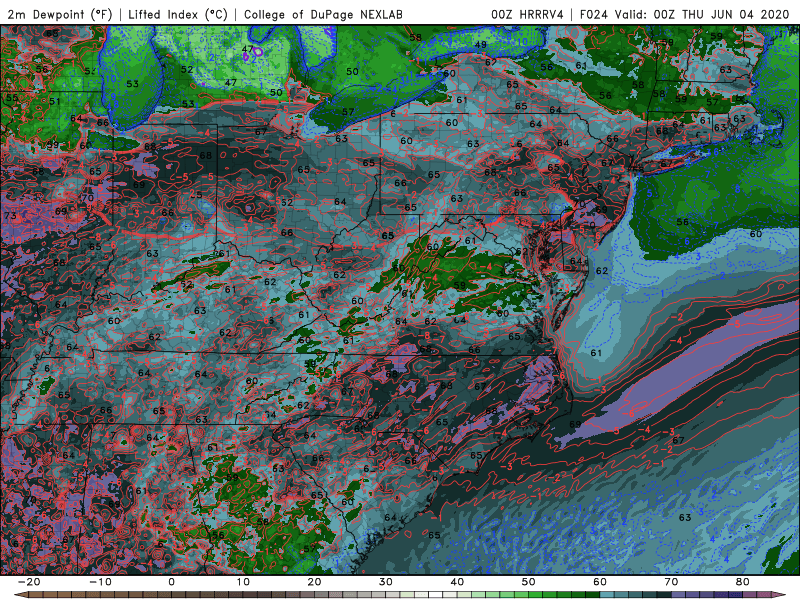Click the '70' label on the color scale

pos(671,582)
